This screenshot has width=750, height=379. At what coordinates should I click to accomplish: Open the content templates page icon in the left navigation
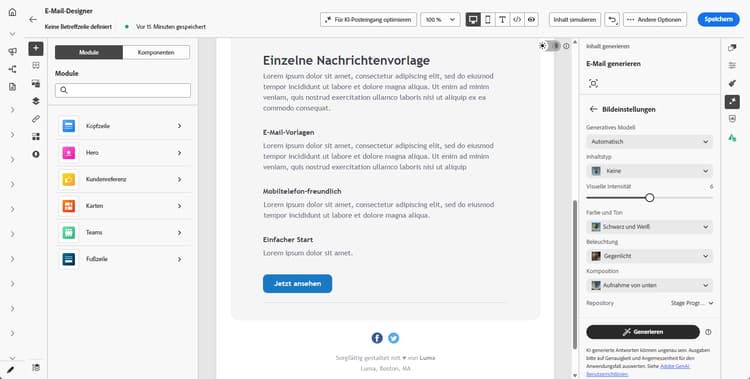(x=12, y=87)
